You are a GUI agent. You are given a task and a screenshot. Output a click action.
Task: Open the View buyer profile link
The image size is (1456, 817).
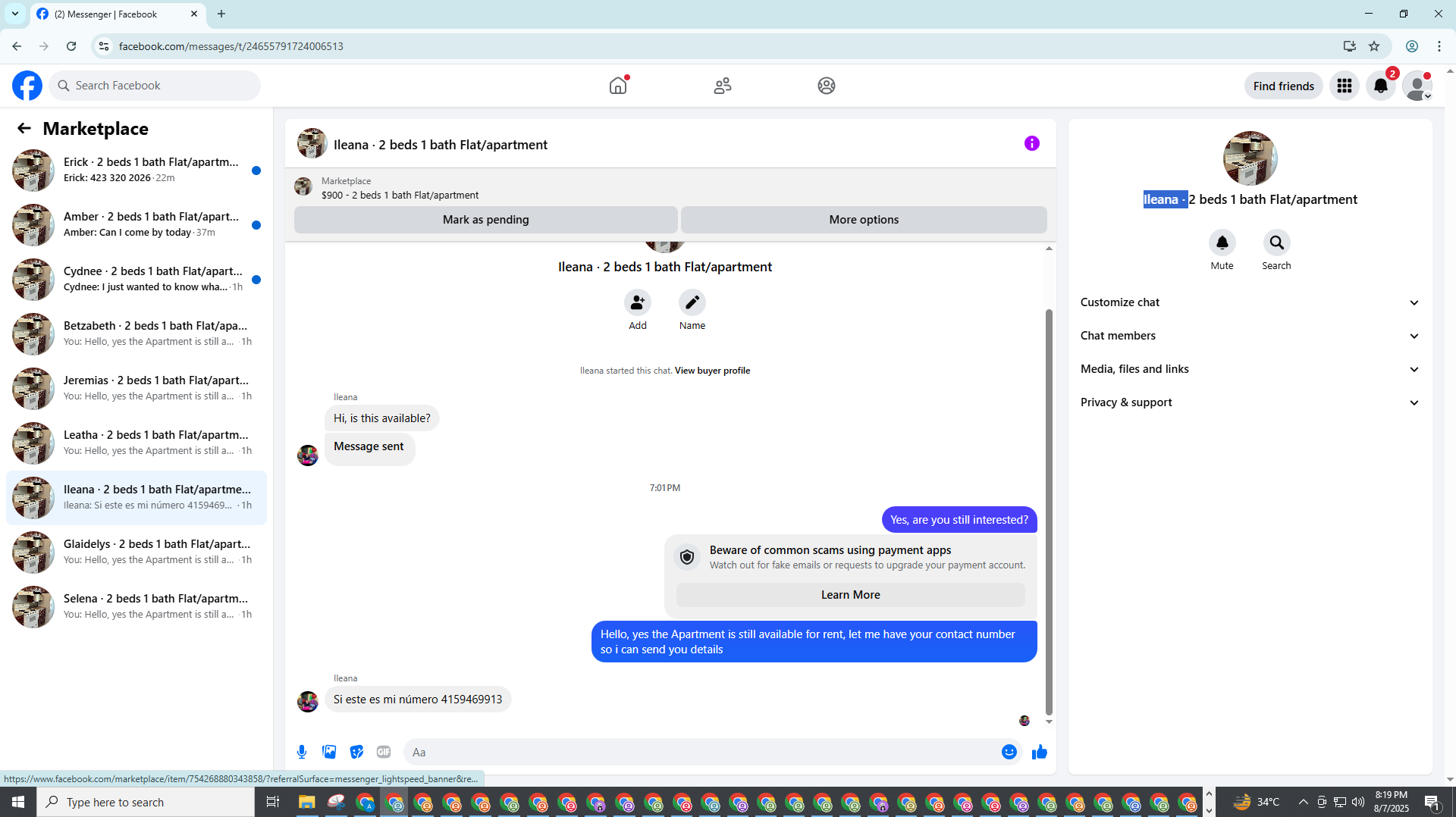point(712,371)
